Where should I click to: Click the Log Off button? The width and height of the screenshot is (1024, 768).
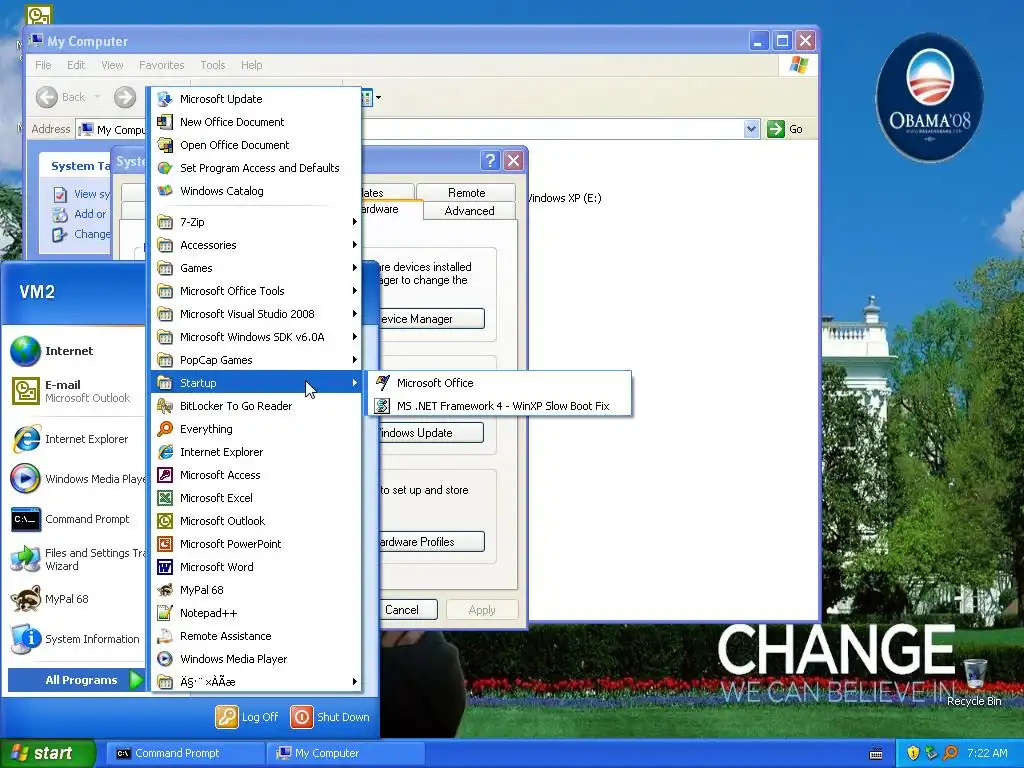coord(248,716)
